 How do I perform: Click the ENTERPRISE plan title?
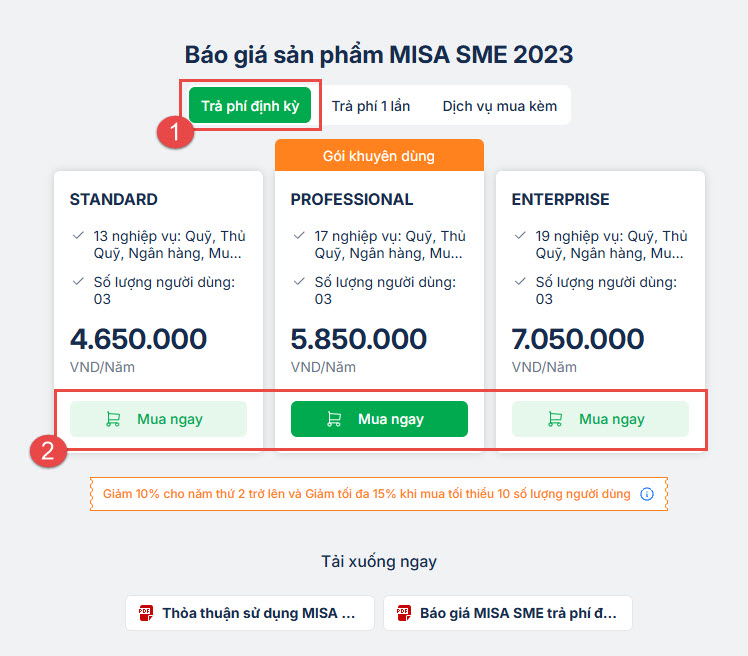[560, 199]
